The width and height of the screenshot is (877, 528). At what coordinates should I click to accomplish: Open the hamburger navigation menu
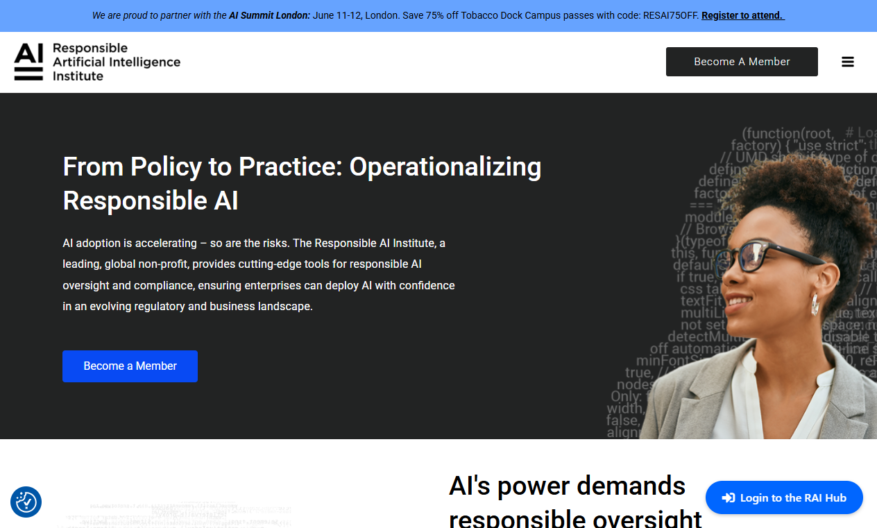pyautogui.click(x=847, y=62)
